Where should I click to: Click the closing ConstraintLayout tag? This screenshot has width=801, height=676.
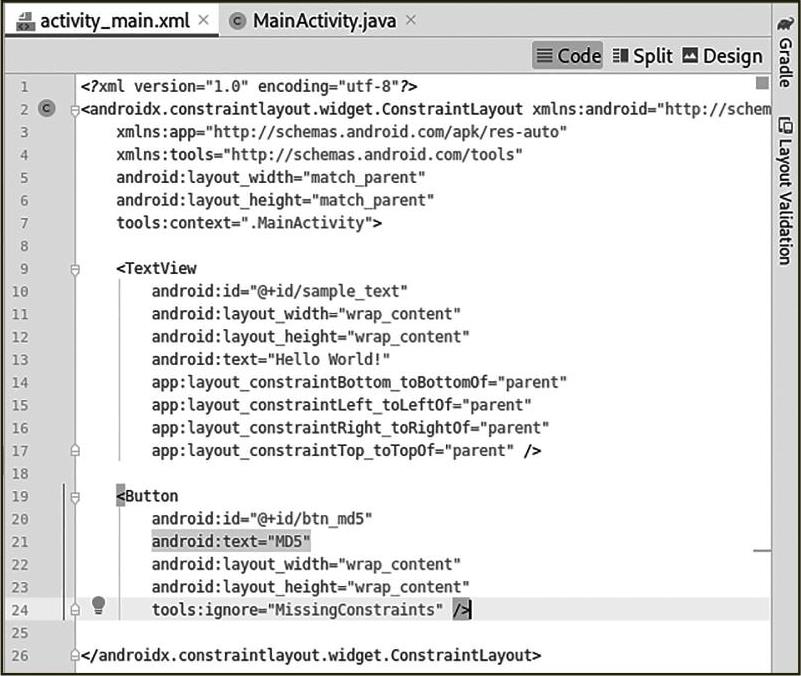point(311,655)
